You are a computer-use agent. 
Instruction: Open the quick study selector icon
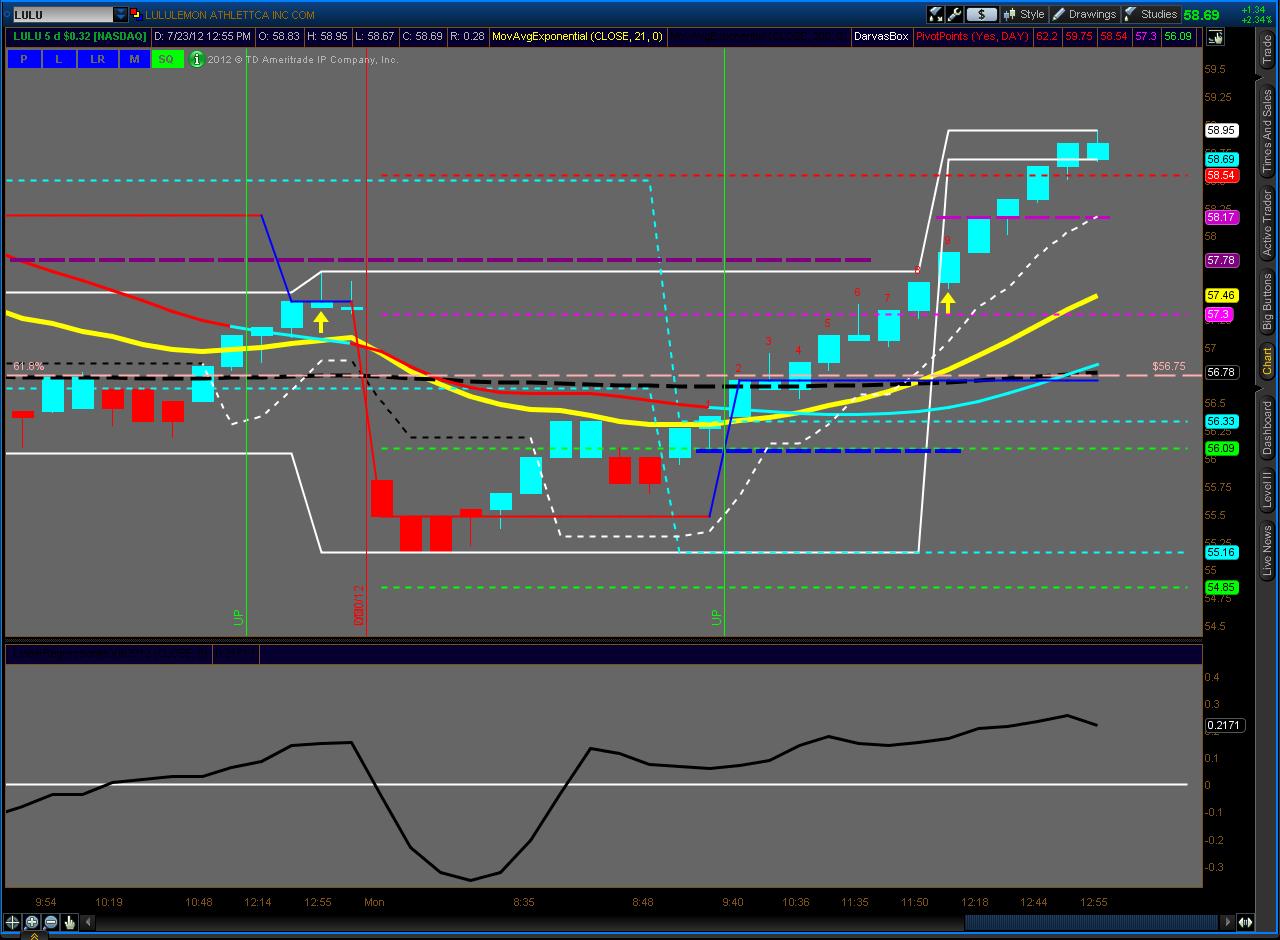tap(936, 14)
